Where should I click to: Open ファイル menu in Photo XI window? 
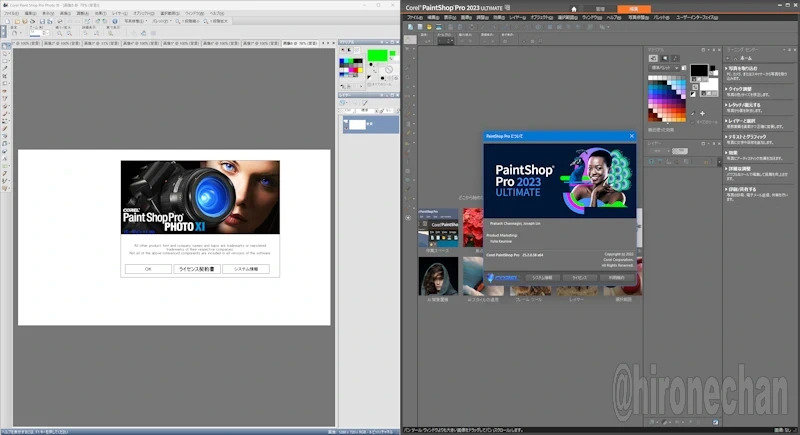pyautogui.click(x=11, y=13)
